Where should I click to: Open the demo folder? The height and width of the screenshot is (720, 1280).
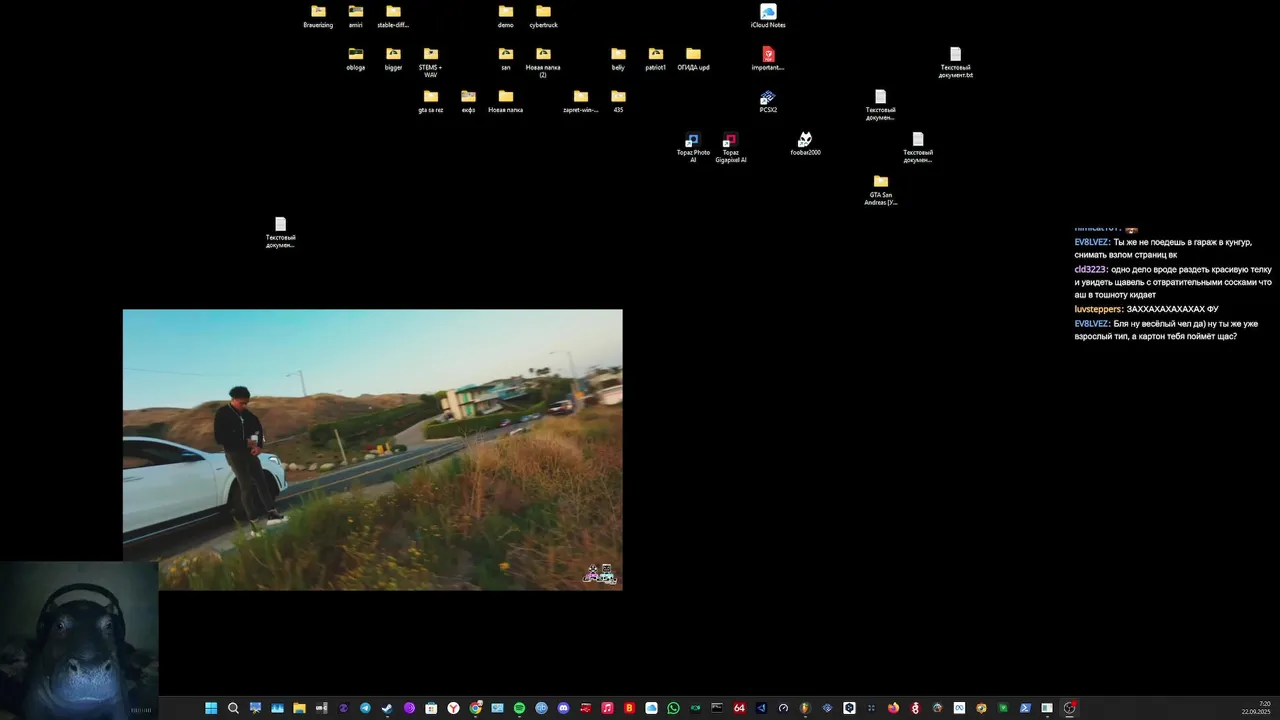tap(506, 16)
